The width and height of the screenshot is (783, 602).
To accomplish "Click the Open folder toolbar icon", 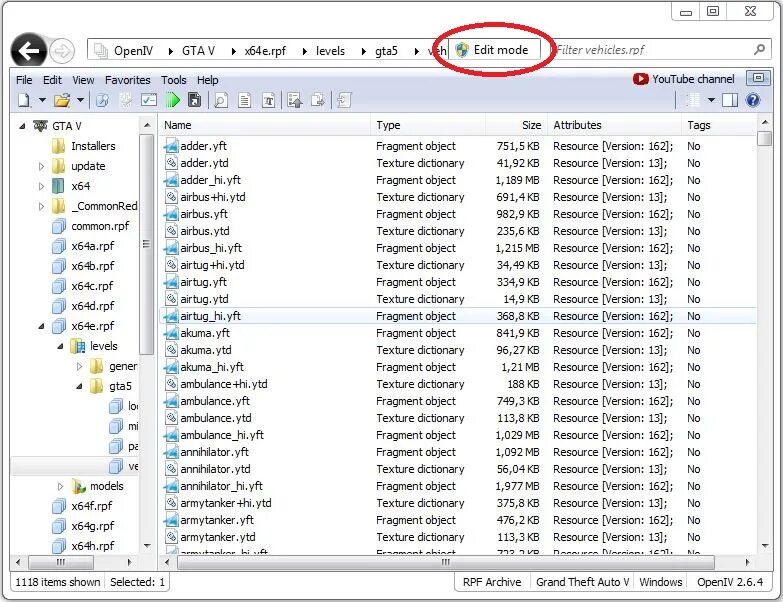I will (x=62, y=100).
